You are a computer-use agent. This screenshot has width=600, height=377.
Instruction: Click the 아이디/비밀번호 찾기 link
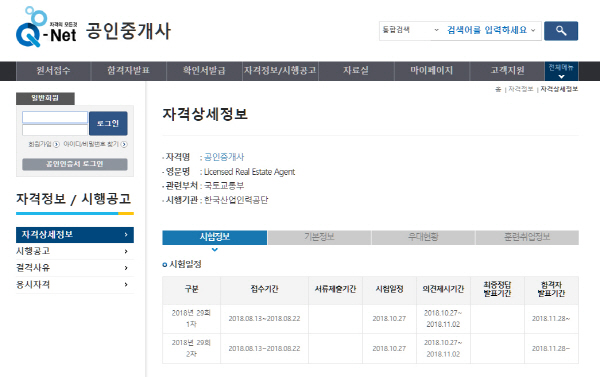(x=91, y=144)
